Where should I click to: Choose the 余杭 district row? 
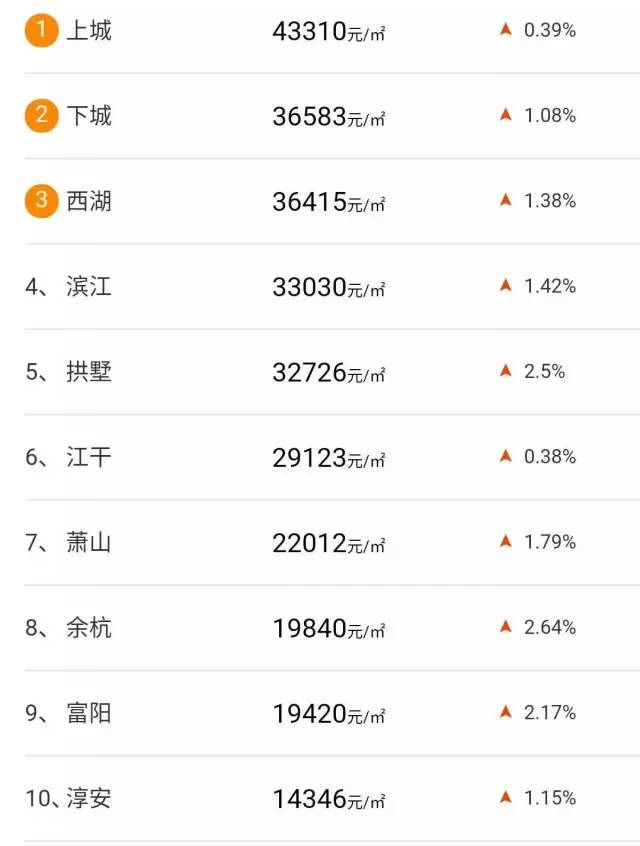(89, 628)
